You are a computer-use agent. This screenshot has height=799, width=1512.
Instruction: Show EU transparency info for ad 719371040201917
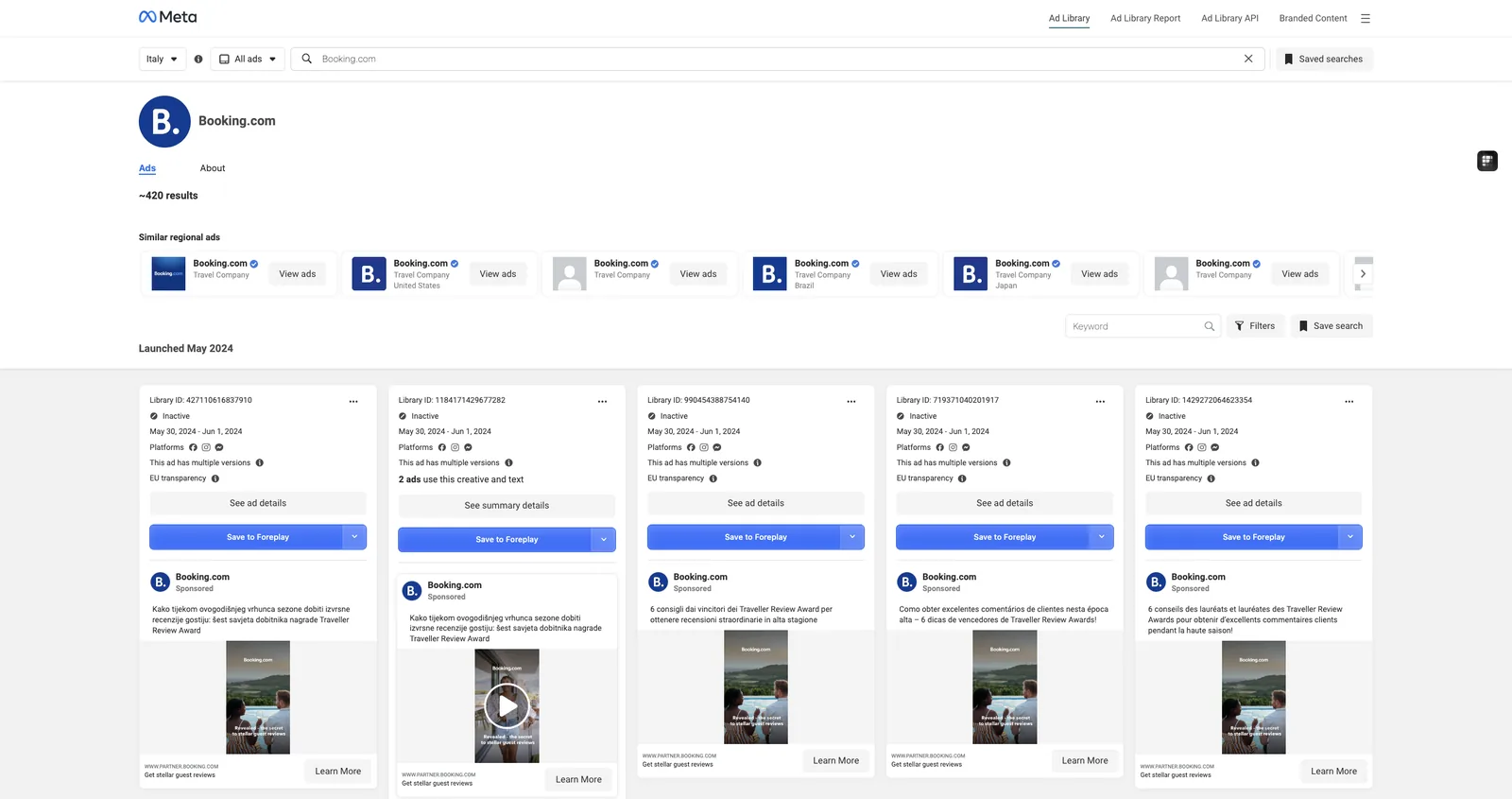tap(962, 478)
